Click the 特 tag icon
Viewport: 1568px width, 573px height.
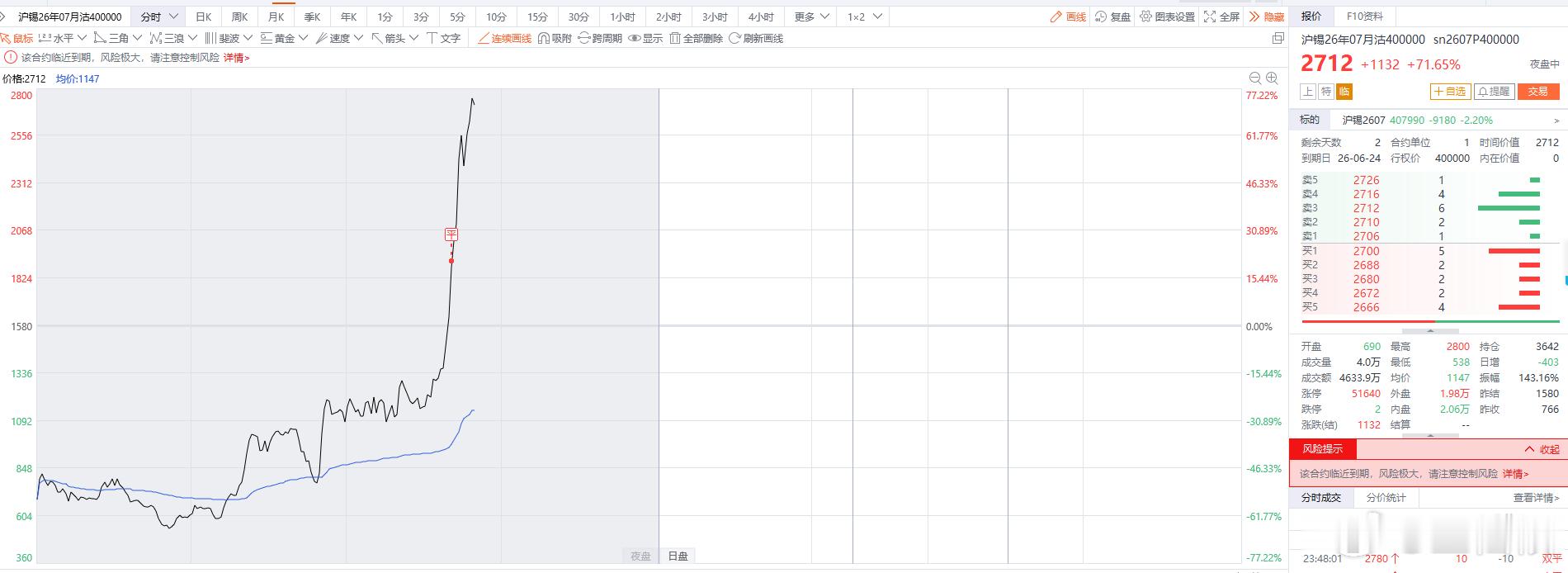tap(1326, 92)
